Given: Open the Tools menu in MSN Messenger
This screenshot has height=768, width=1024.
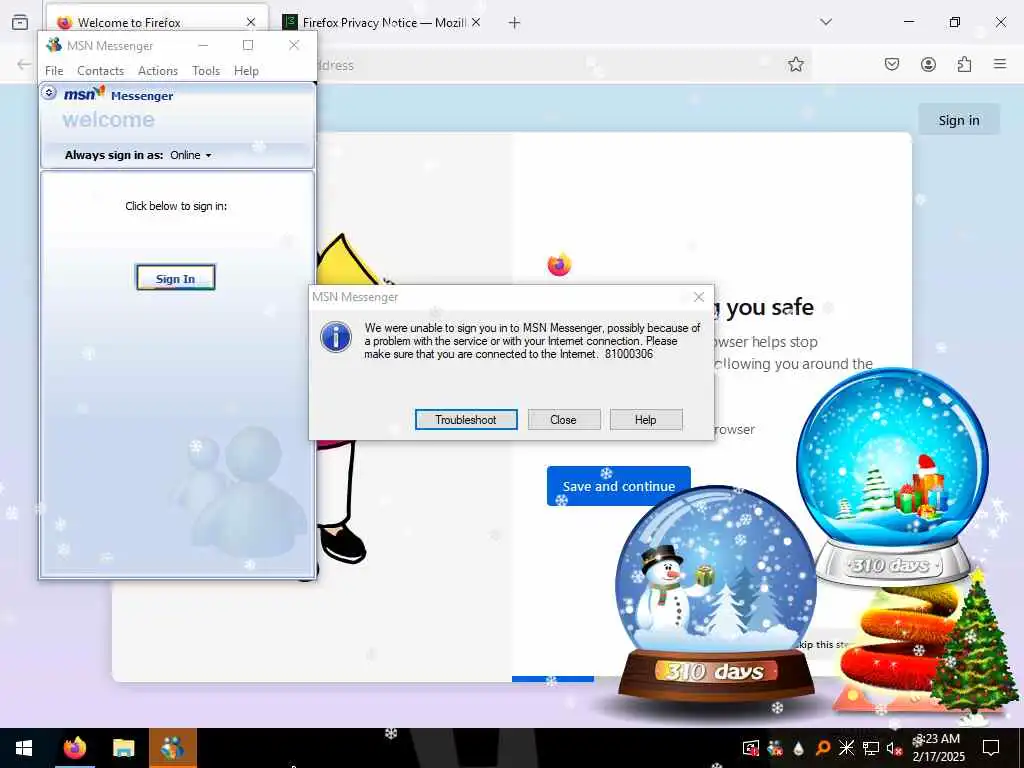Looking at the screenshot, I should pos(206,71).
